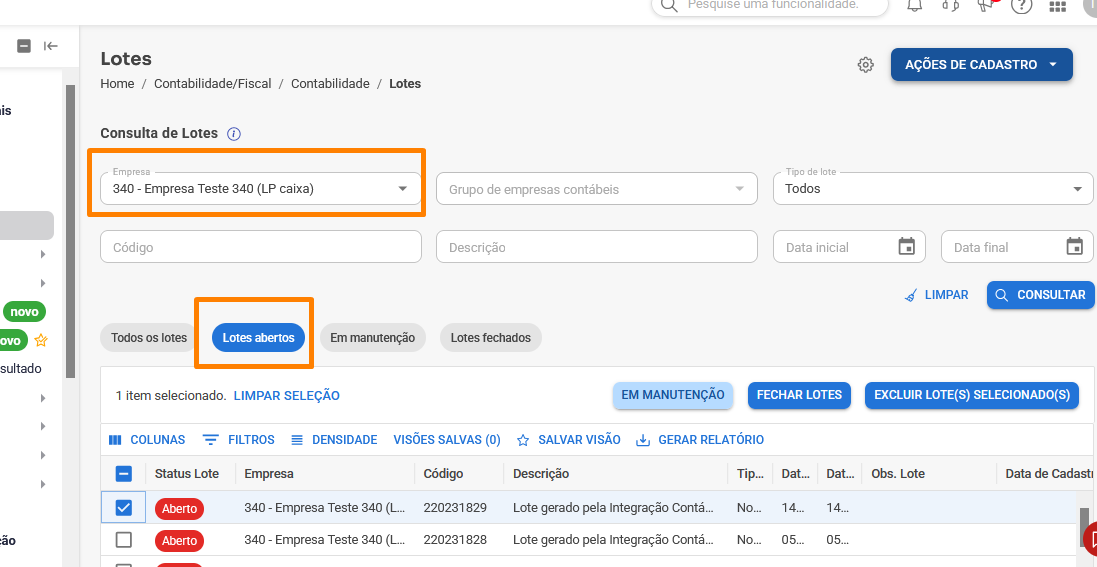Click the CONSULTAR button
The height and width of the screenshot is (567, 1097).
point(1040,295)
